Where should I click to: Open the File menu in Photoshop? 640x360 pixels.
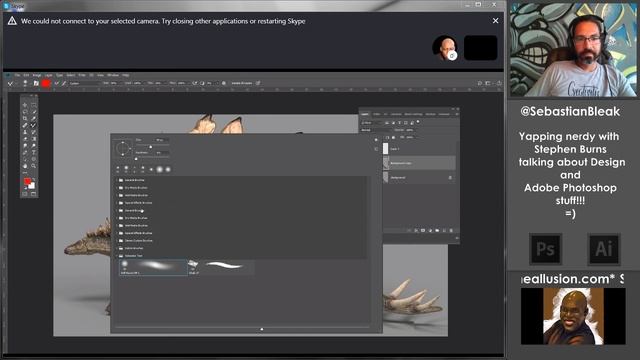[17, 75]
